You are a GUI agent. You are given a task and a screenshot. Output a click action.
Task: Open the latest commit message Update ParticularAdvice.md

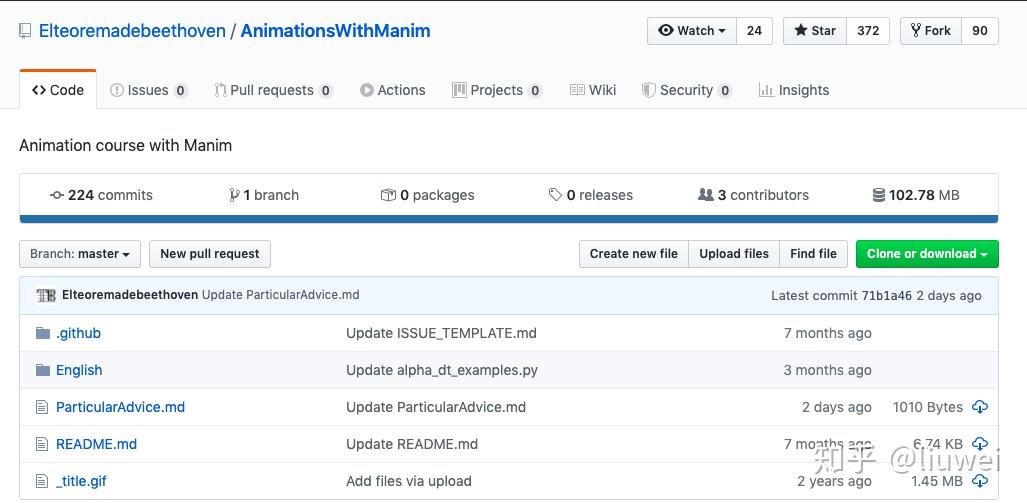280,295
